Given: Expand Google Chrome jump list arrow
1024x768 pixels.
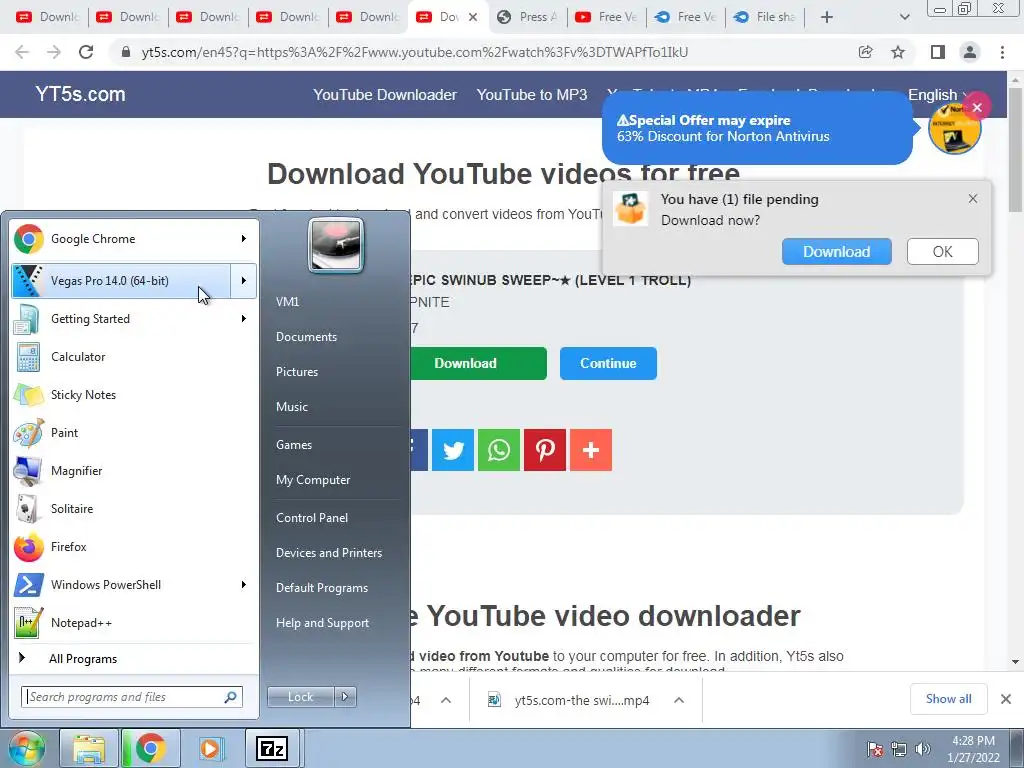Looking at the screenshot, I should (244, 239).
